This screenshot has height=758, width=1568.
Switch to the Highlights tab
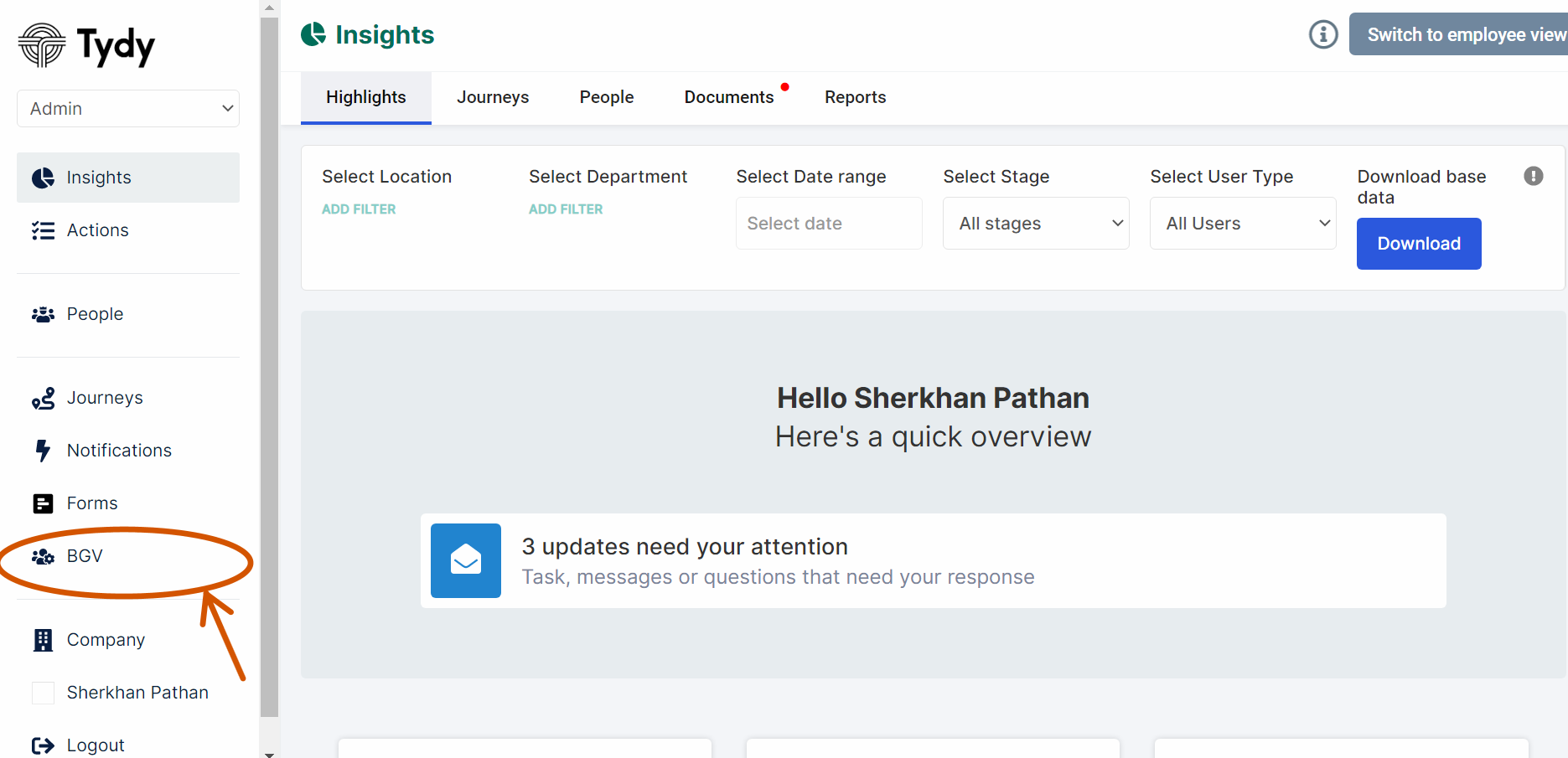[366, 97]
